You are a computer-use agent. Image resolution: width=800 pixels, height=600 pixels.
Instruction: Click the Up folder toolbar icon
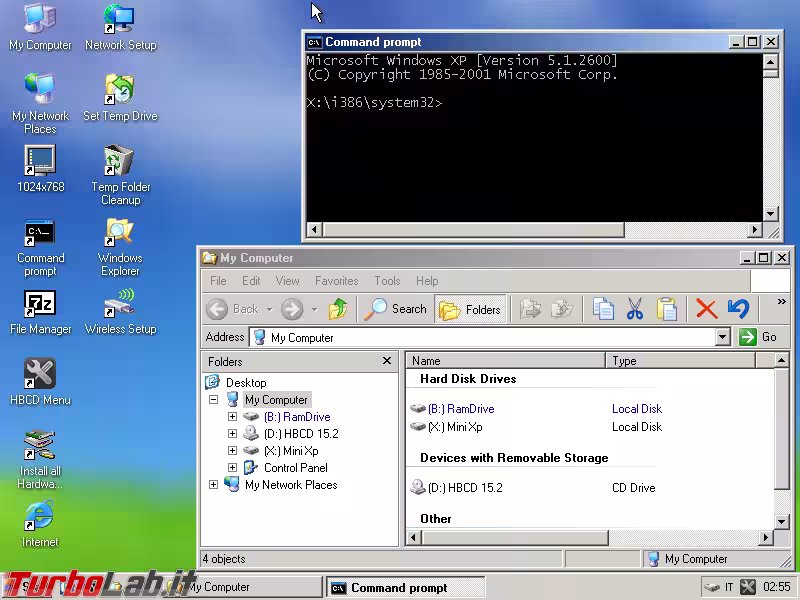tap(339, 309)
